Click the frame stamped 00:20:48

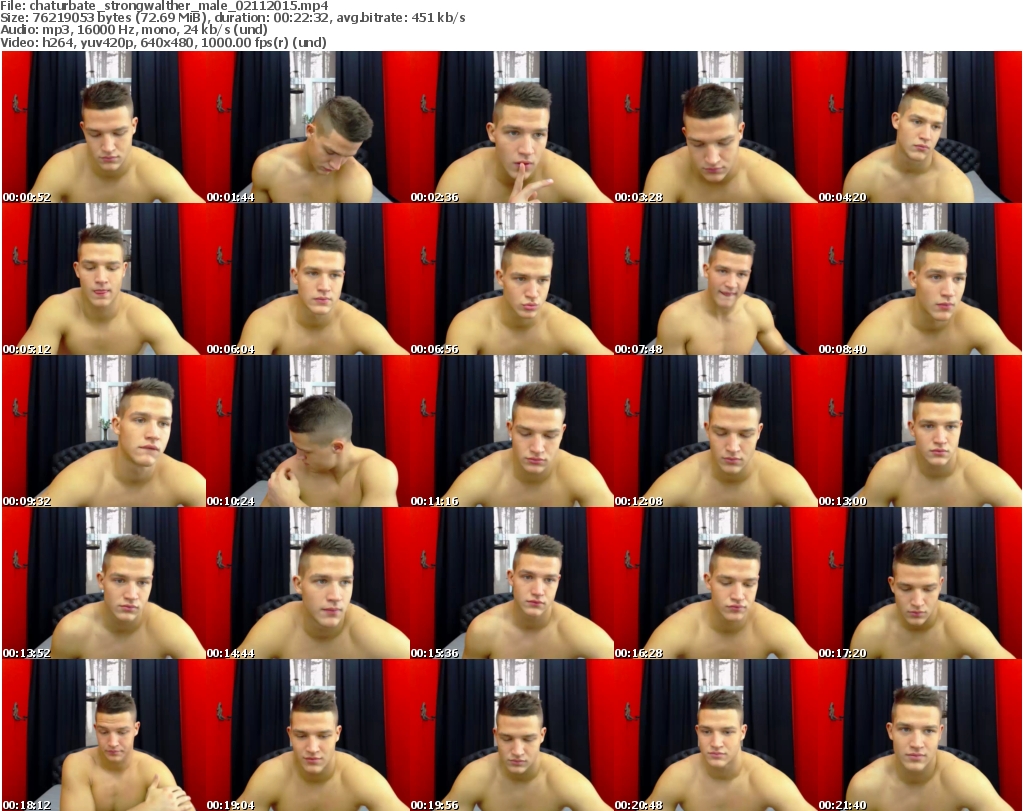coord(716,735)
